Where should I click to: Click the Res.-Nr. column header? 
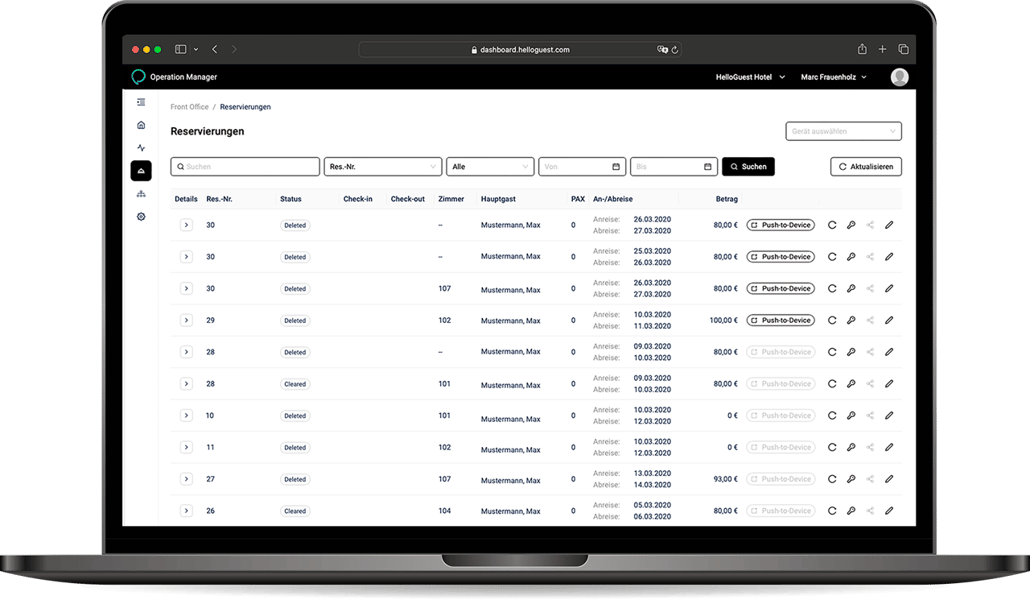(x=219, y=199)
